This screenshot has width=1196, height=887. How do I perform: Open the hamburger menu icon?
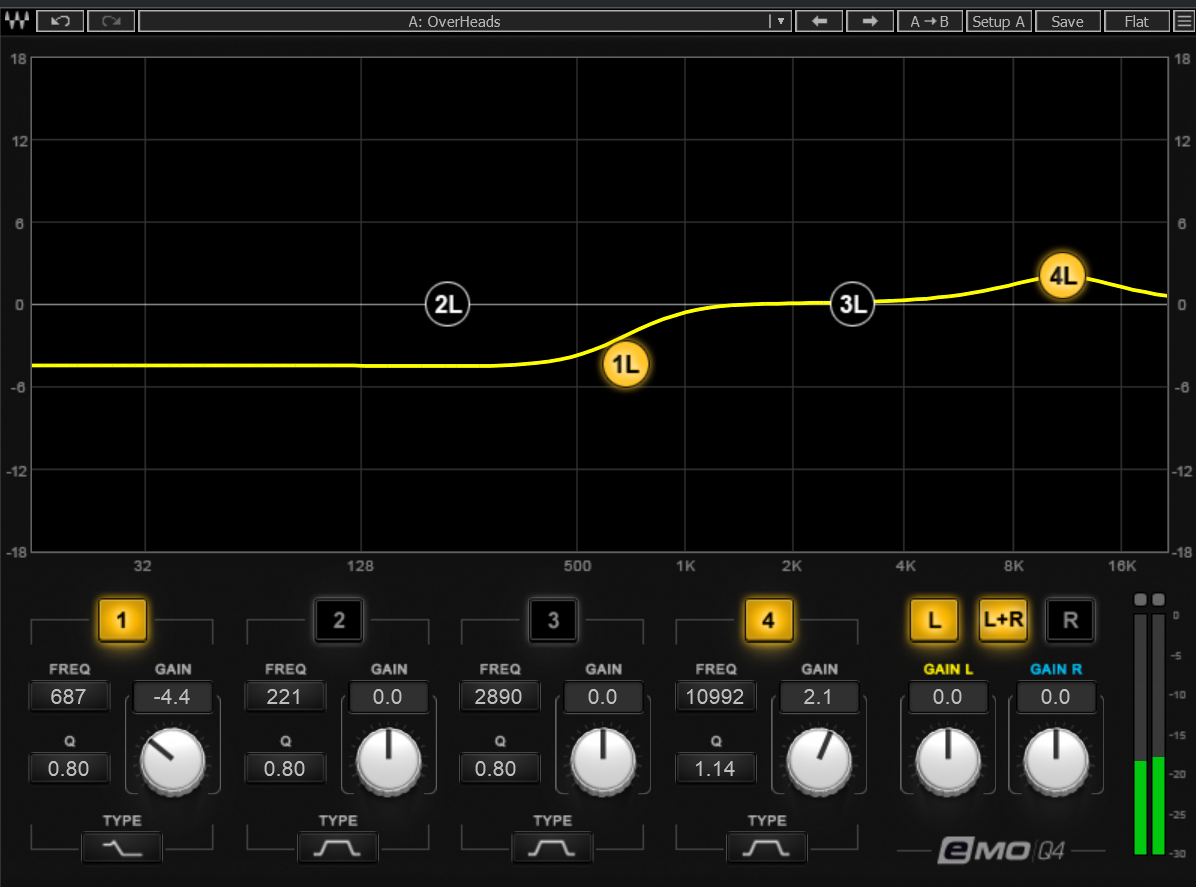(x=1184, y=21)
